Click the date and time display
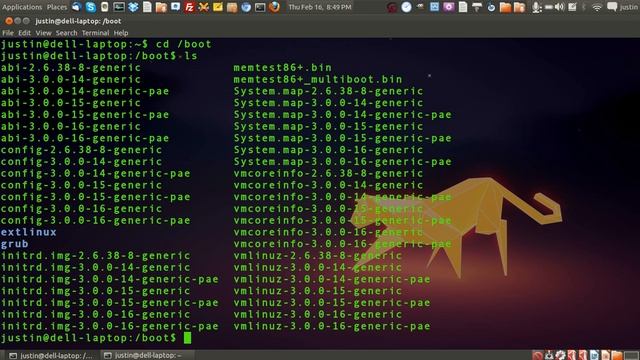Viewport: 640px width, 360px height. pos(320,7)
